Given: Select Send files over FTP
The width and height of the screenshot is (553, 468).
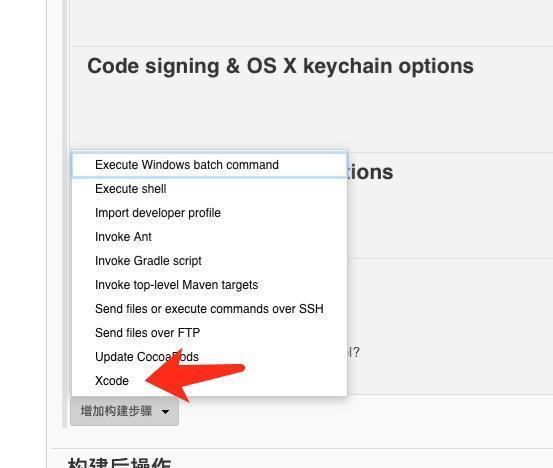Looking at the screenshot, I should tap(209, 333).
